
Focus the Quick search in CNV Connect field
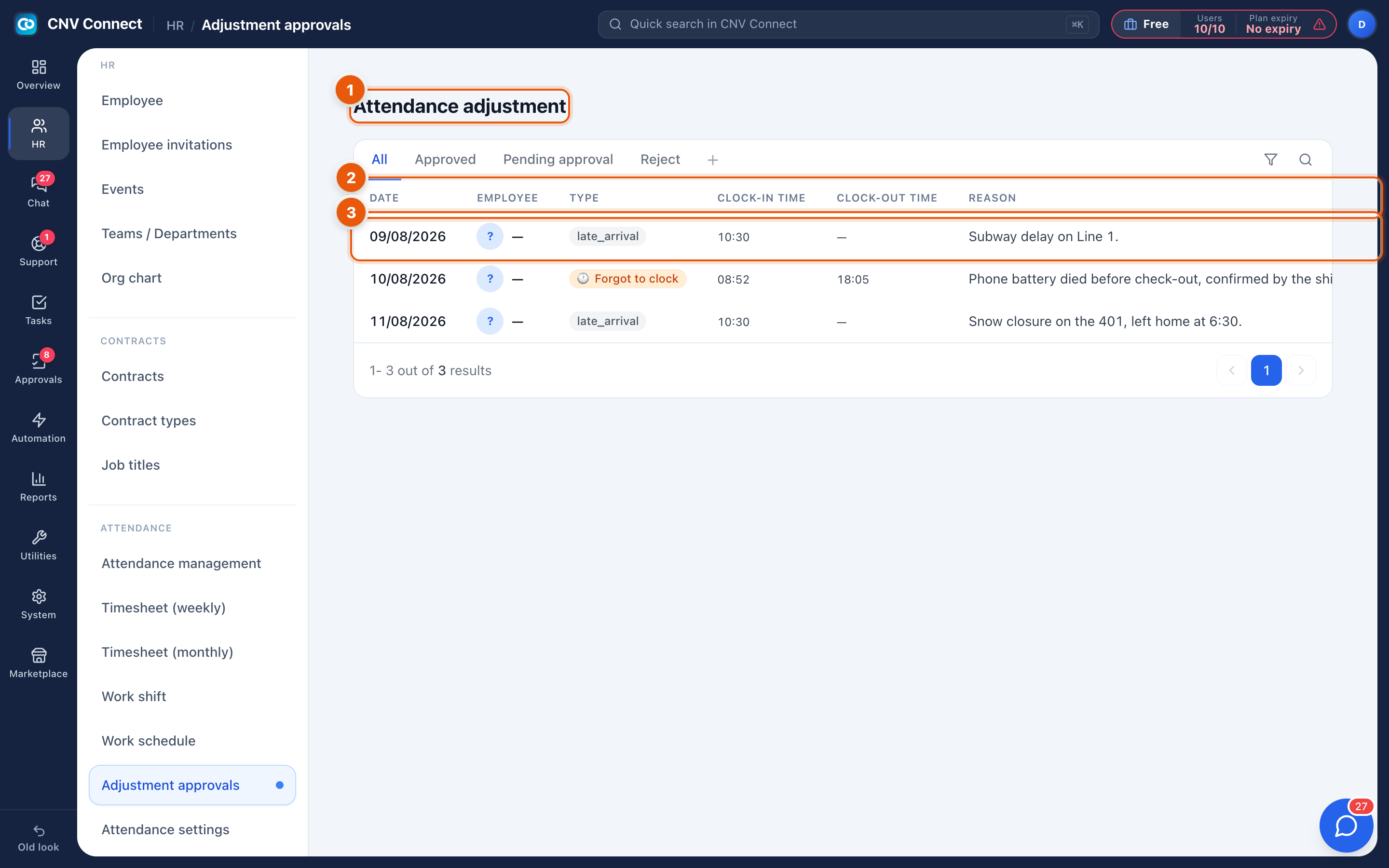(848, 24)
